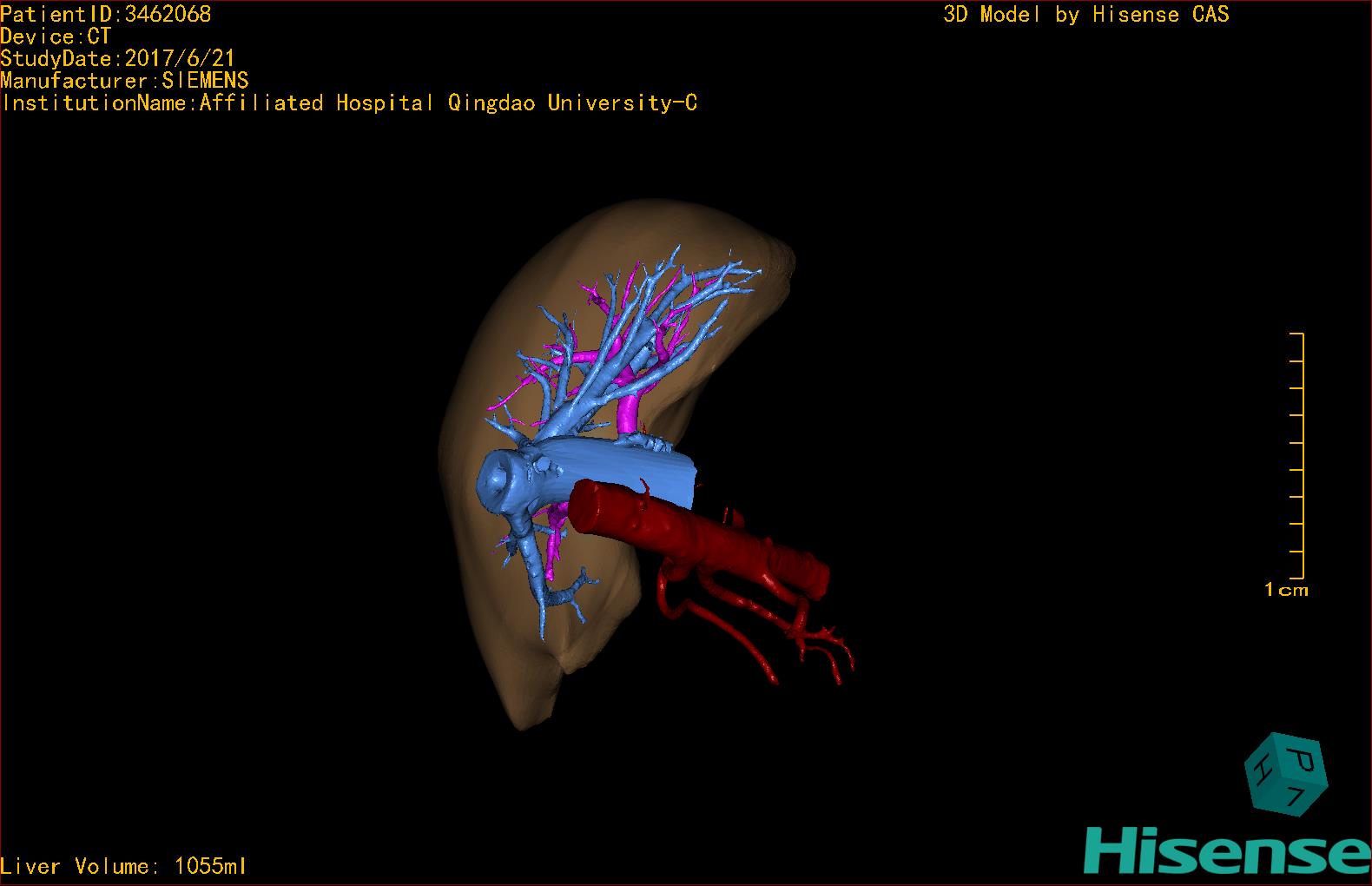Click the 'StudyDate:2017/6/21' text
This screenshot has height=886, width=1372.
click(118, 59)
